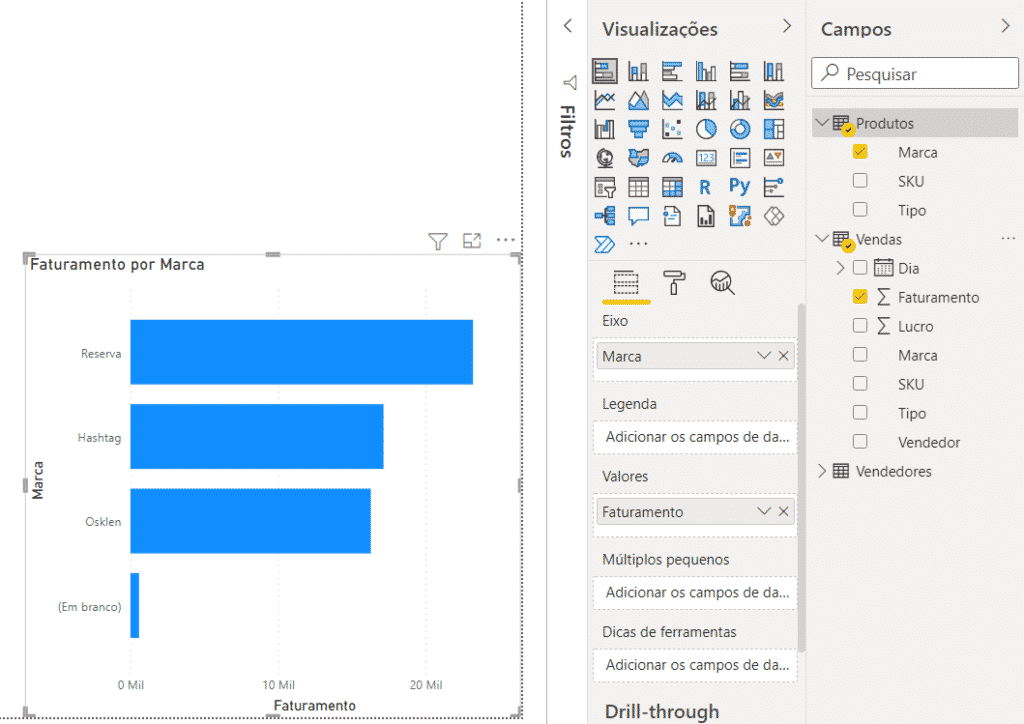Check the Vendedor field

pos(860,442)
